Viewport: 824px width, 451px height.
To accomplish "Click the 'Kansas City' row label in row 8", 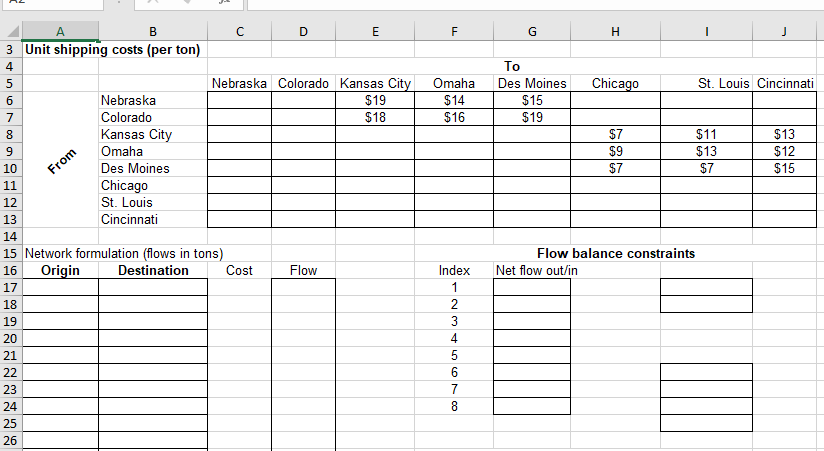I will 153,135.
